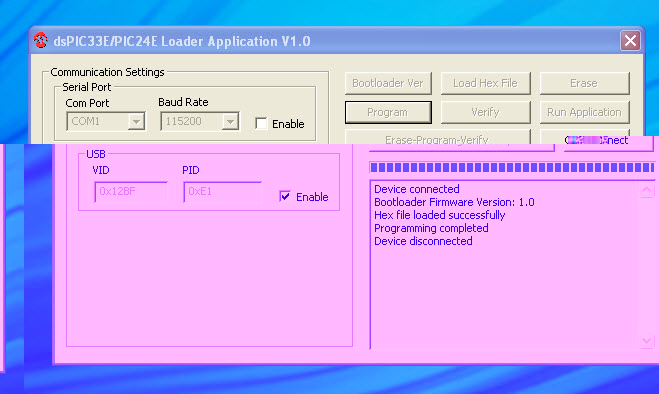Select the 'Programming completed' log line
Image resolution: width=659 pixels, height=394 pixels.
(431, 228)
